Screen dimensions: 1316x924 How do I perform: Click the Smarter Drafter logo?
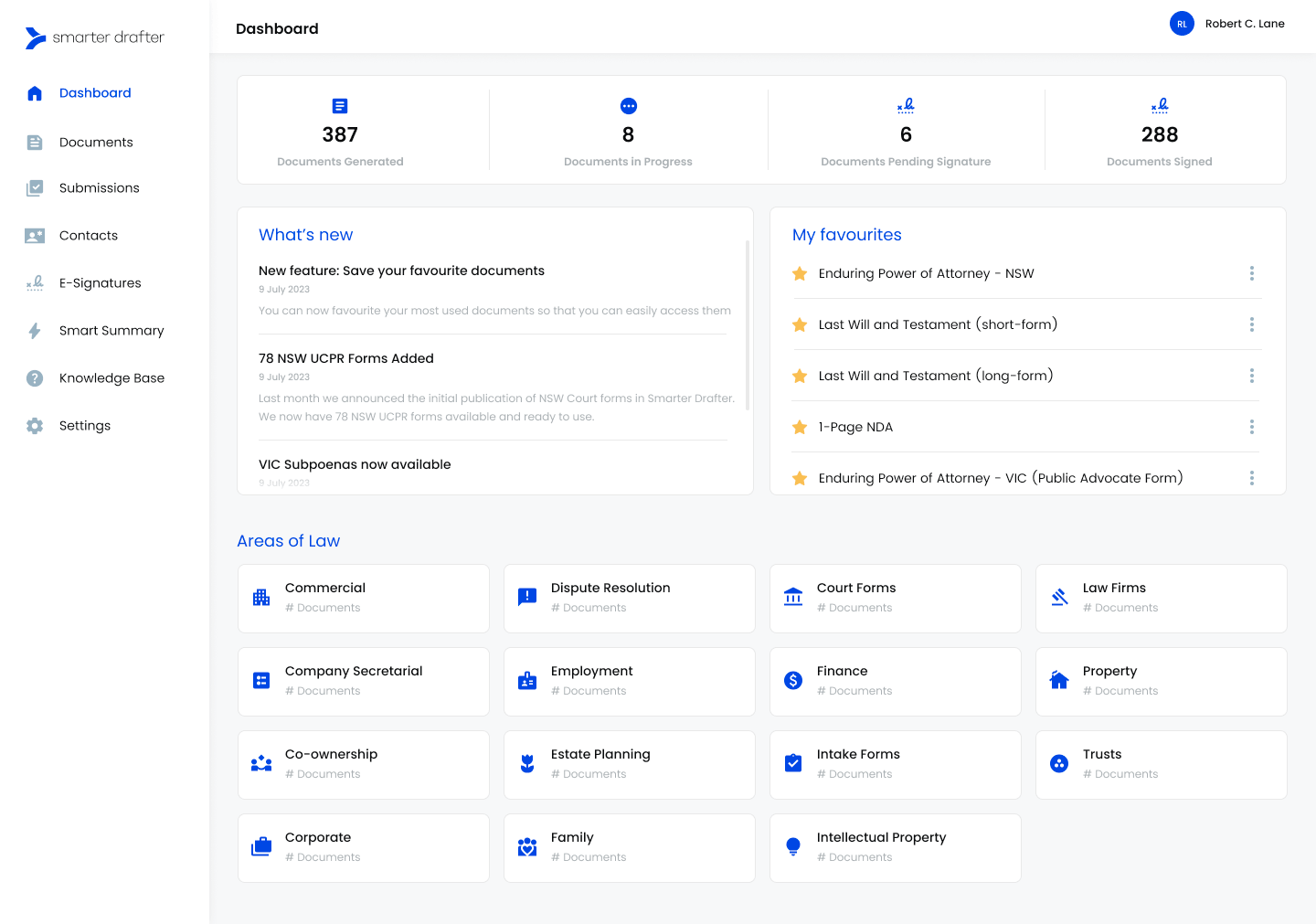pyautogui.click(x=95, y=37)
